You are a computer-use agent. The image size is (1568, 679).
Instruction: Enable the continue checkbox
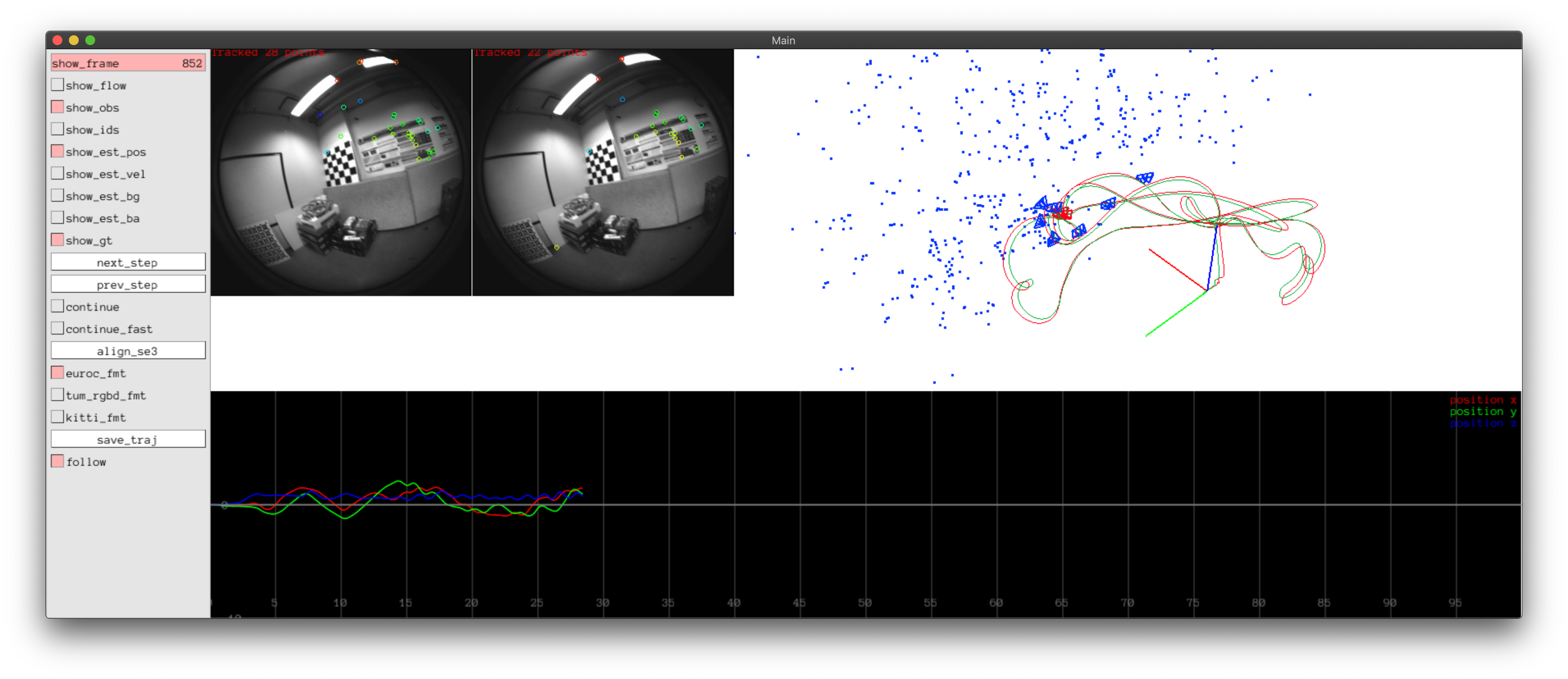[57, 307]
